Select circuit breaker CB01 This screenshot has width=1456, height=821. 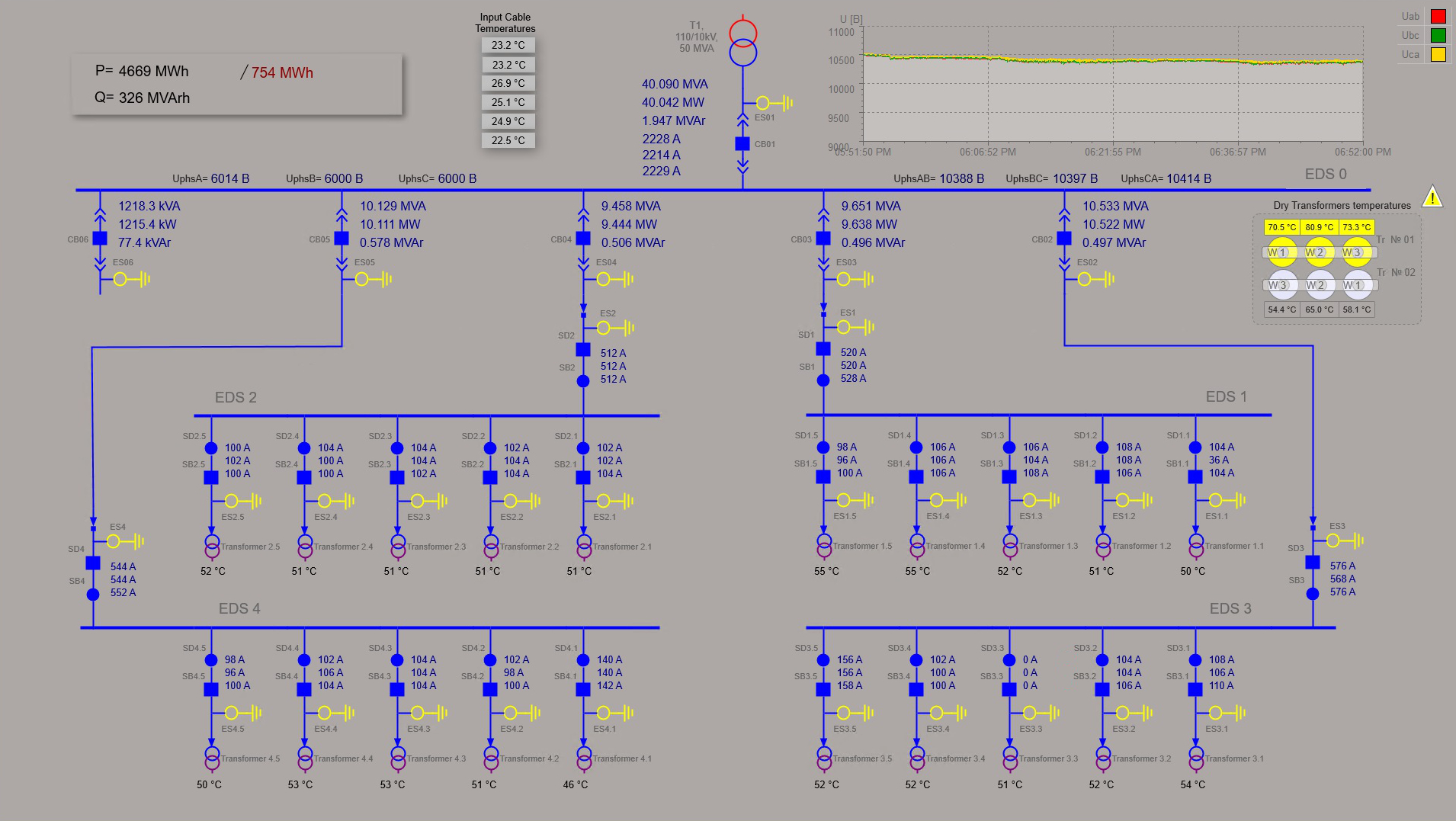click(742, 143)
